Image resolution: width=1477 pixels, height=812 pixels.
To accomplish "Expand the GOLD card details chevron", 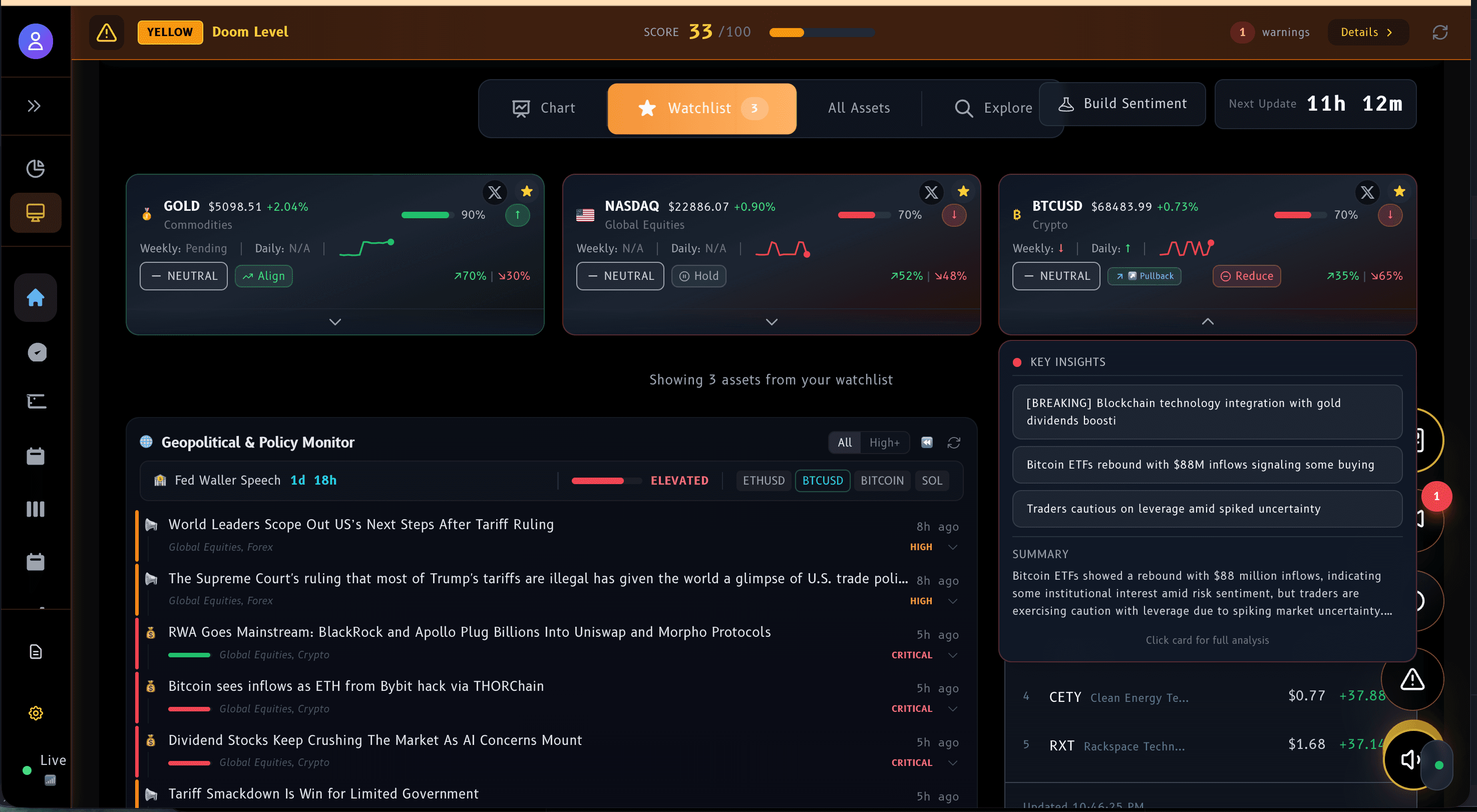I will click(335, 322).
